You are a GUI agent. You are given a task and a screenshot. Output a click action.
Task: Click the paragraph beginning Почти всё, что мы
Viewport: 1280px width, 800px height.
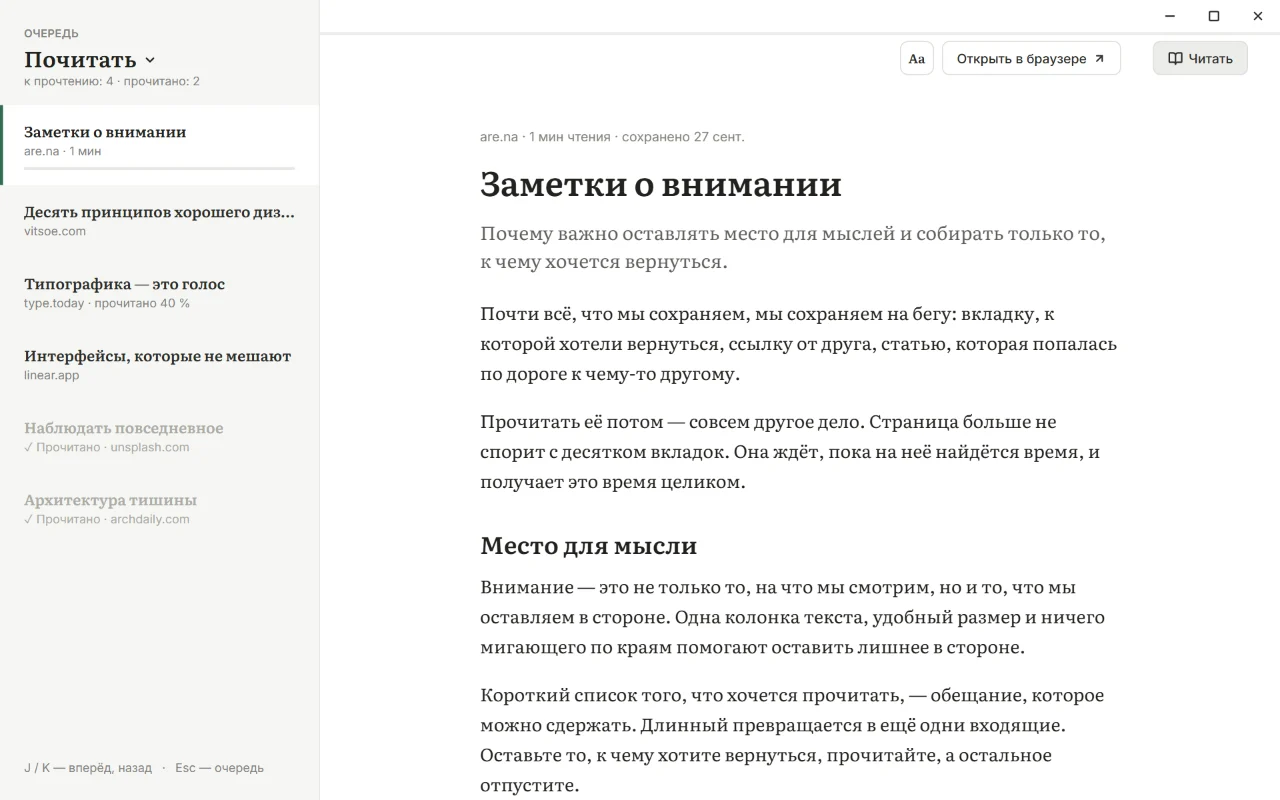pos(799,344)
